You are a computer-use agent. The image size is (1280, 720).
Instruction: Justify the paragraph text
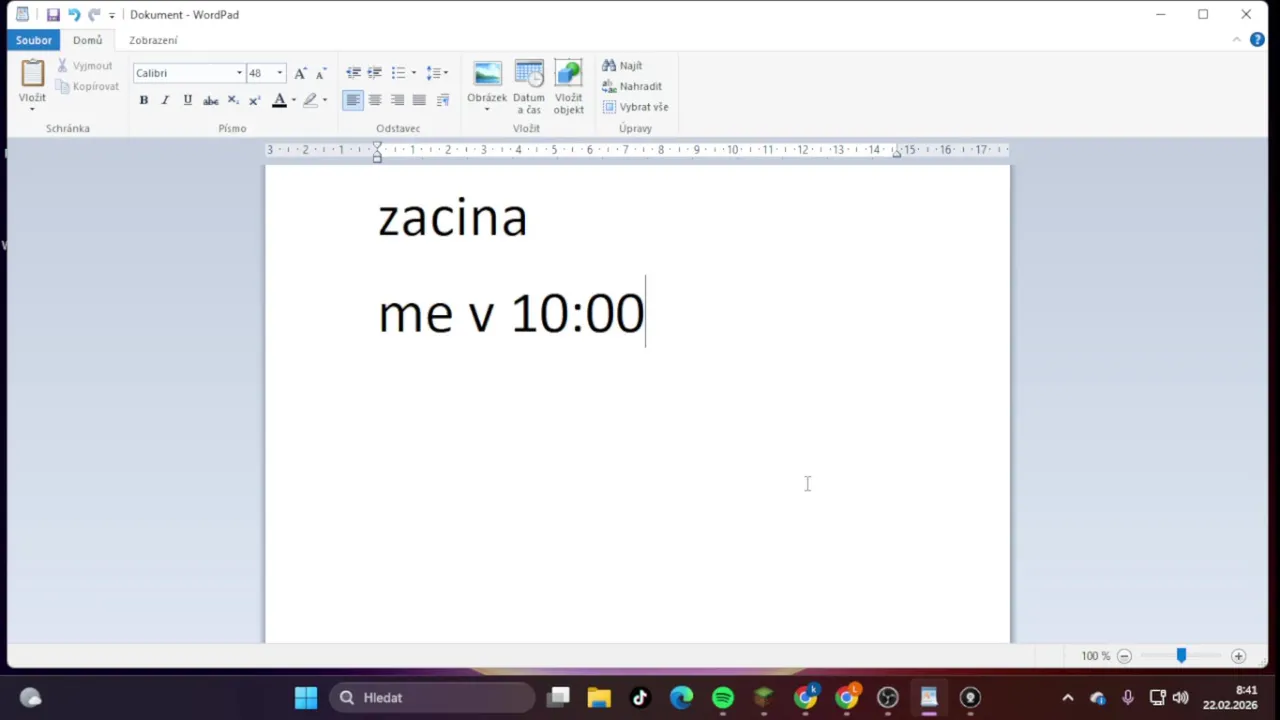(x=419, y=100)
